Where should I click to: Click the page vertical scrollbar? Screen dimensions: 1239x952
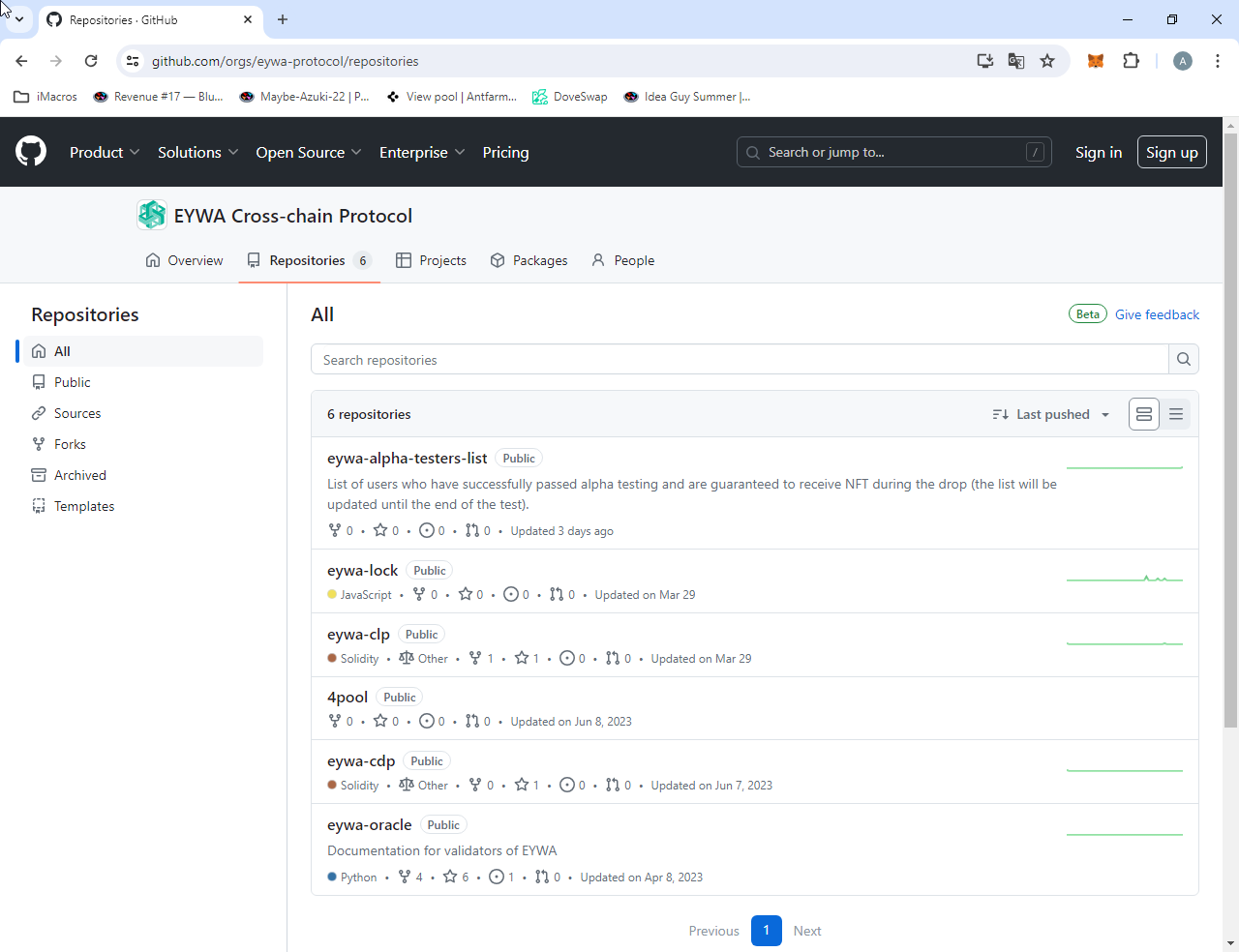click(1231, 431)
